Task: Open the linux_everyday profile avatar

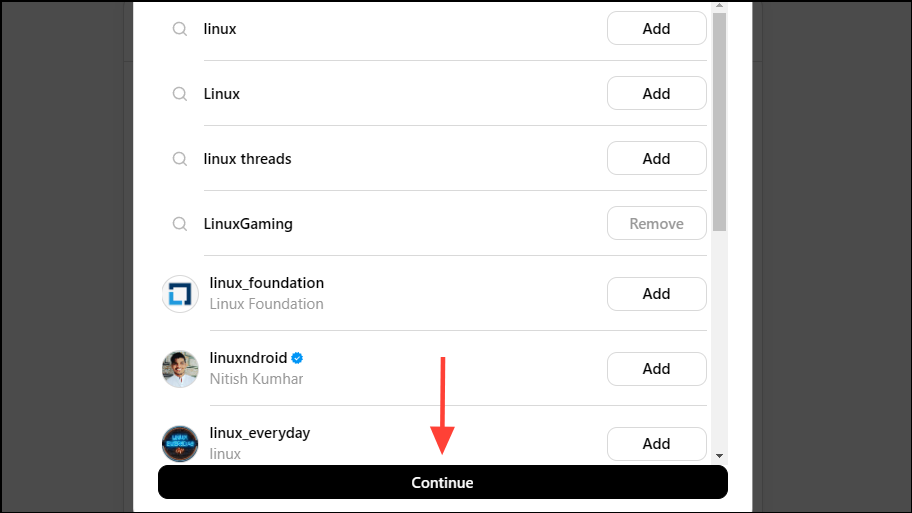Action: (x=180, y=444)
